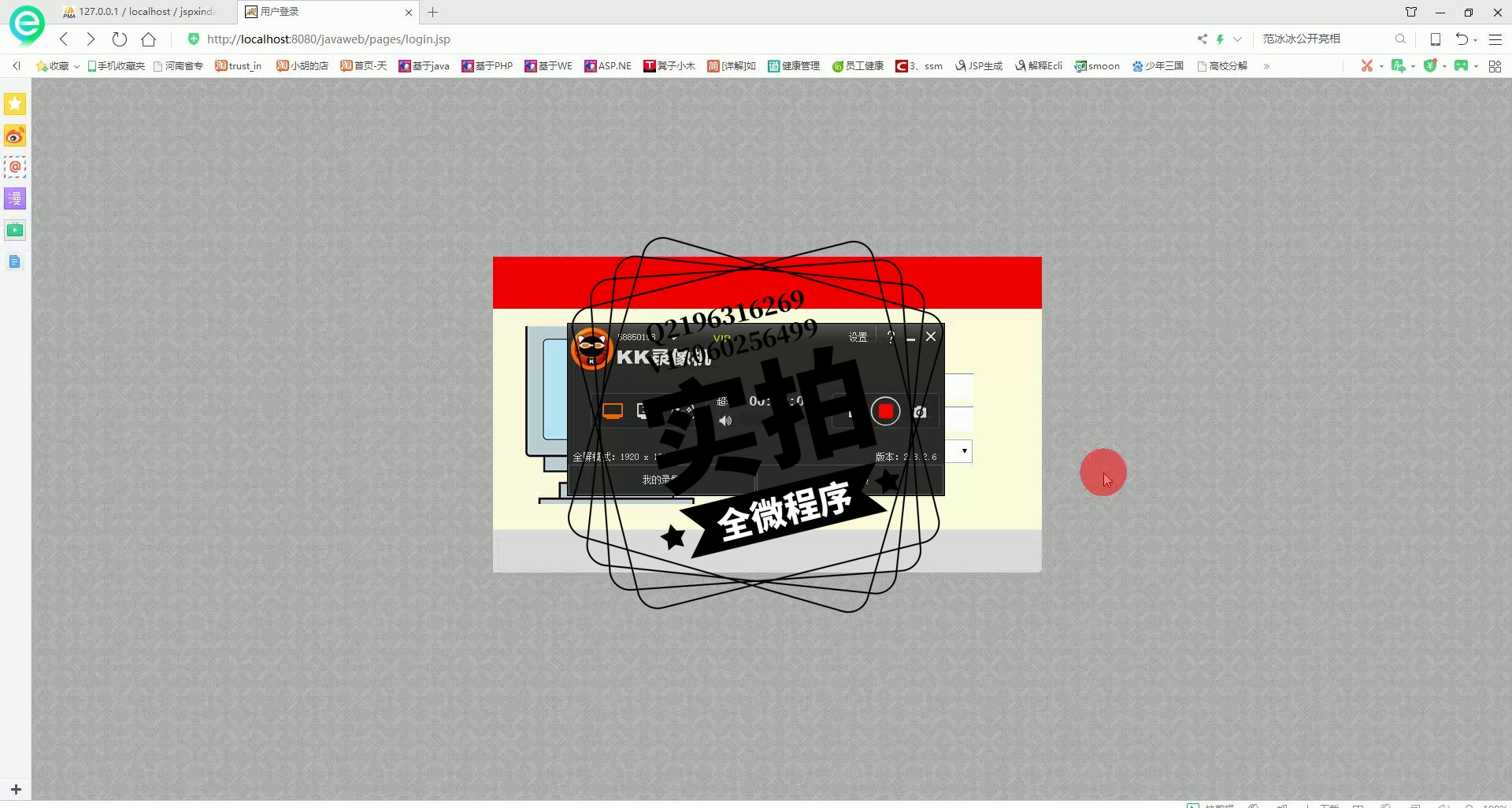Open a new browser tab
Viewport: 1512px width, 808px height.
click(x=432, y=12)
